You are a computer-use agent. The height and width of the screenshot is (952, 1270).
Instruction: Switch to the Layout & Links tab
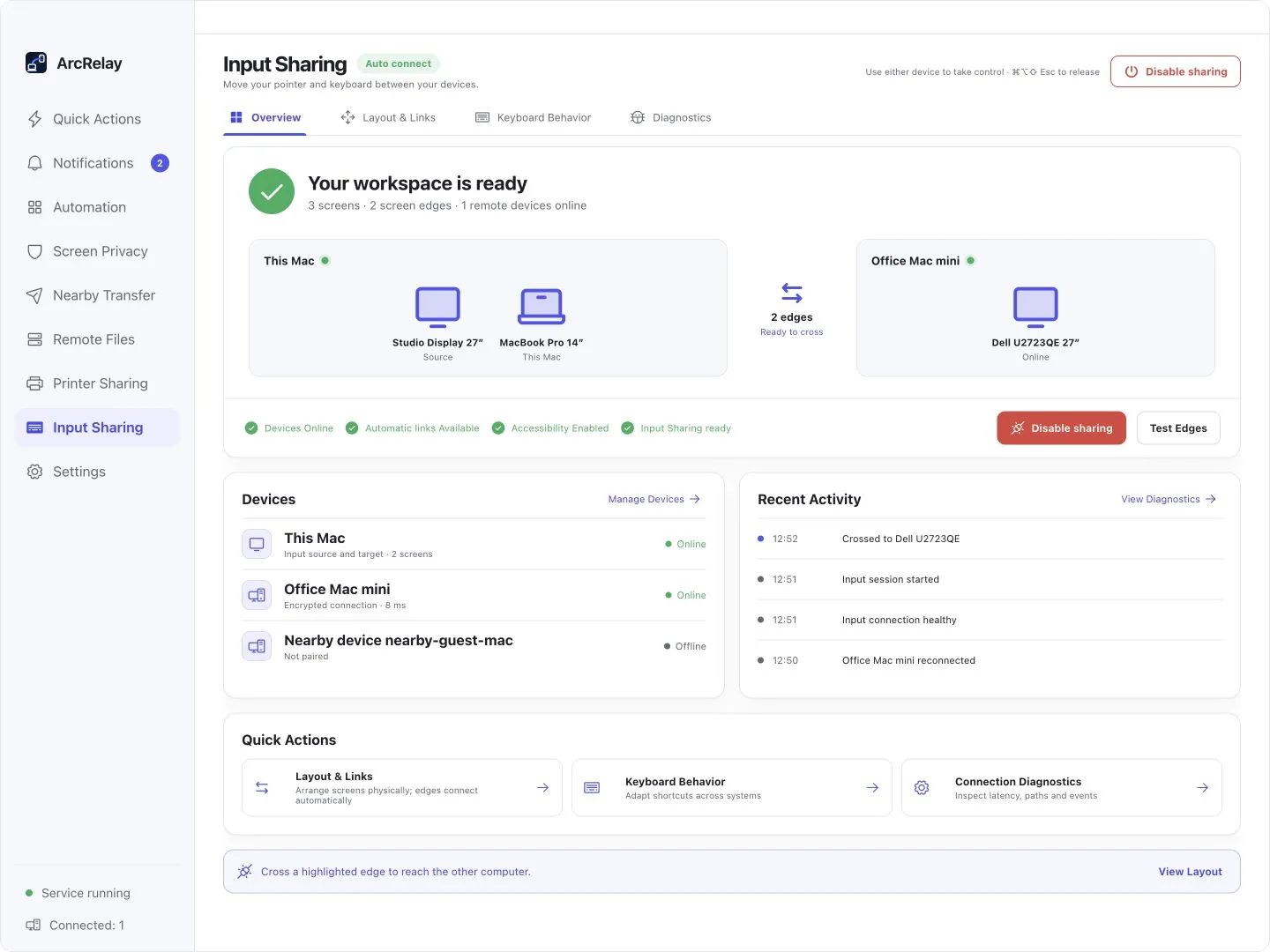388,117
